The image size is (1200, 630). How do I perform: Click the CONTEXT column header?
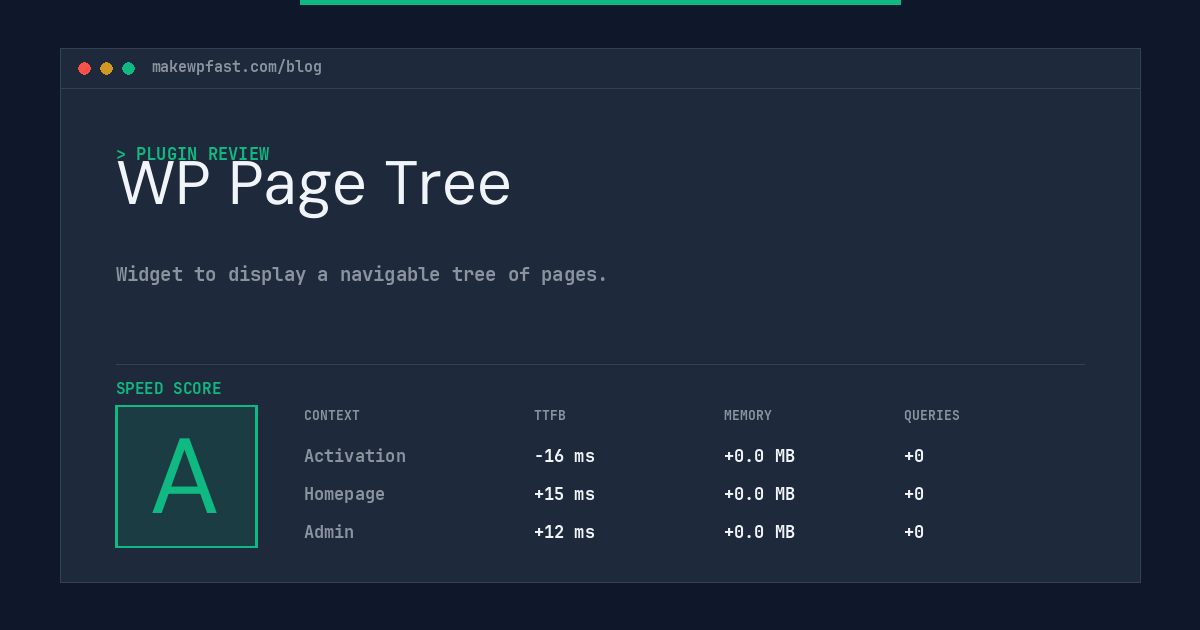coord(332,416)
